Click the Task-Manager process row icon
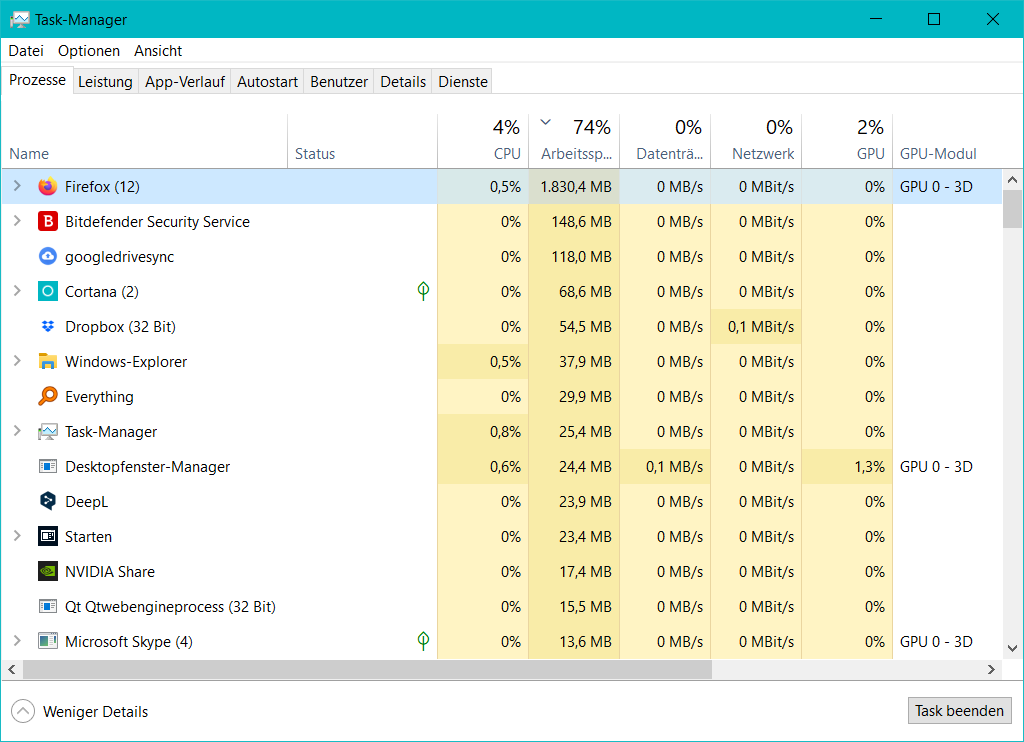Screen dimensions: 1024x742 pyautogui.click(x=48, y=432)
